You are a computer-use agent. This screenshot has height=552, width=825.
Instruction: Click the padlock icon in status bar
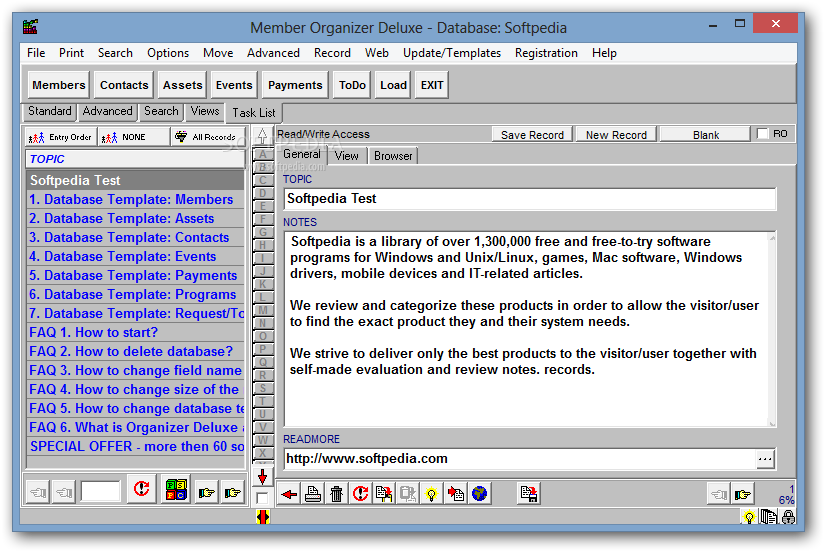tap(788, 517)
